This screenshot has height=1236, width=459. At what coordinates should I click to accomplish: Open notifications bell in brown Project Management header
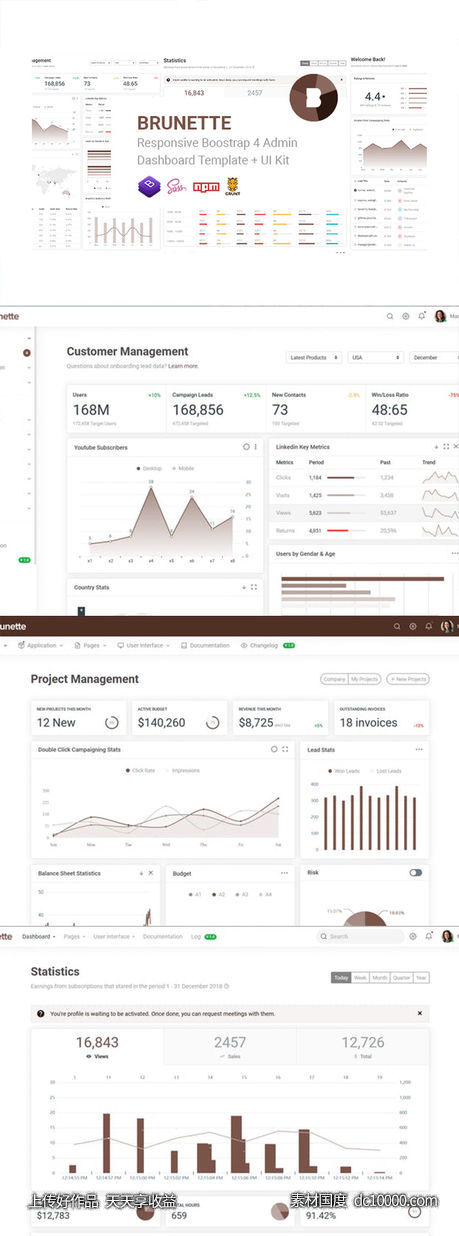429,627
